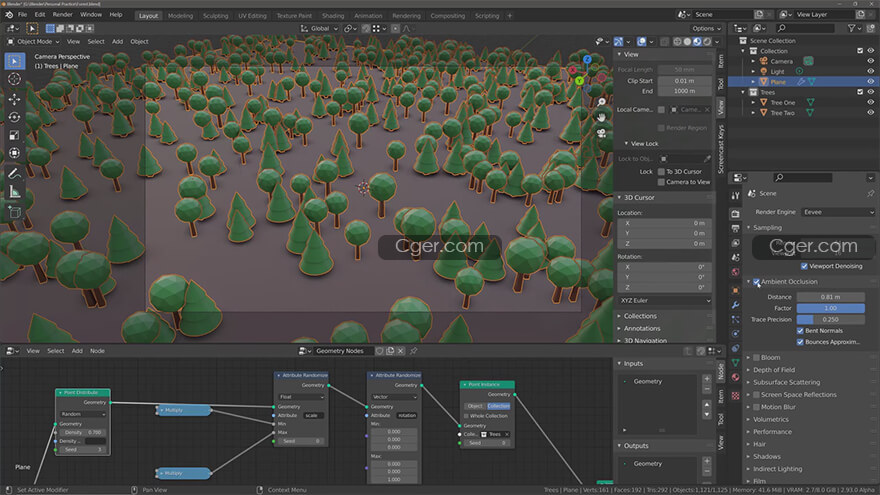This screenshot has height=495, width=880.
Task: Enable the Bloom checkbox
Action: (756, 358)
